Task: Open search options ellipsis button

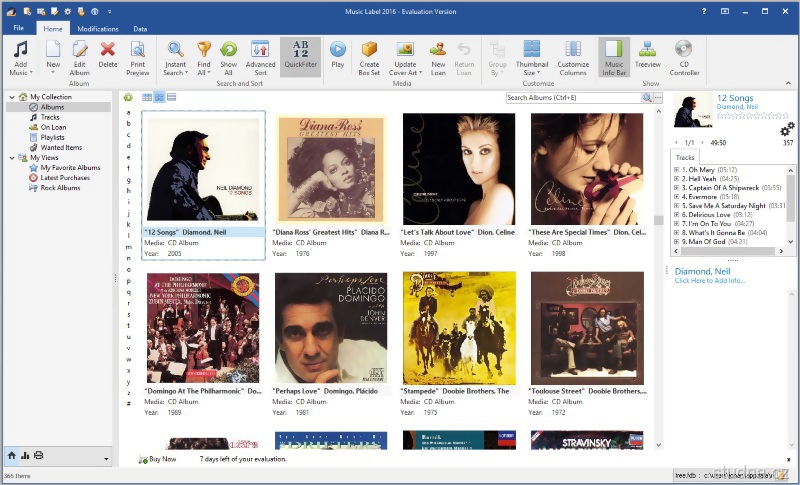Action: pyautogui.click(x=658, y=97)
